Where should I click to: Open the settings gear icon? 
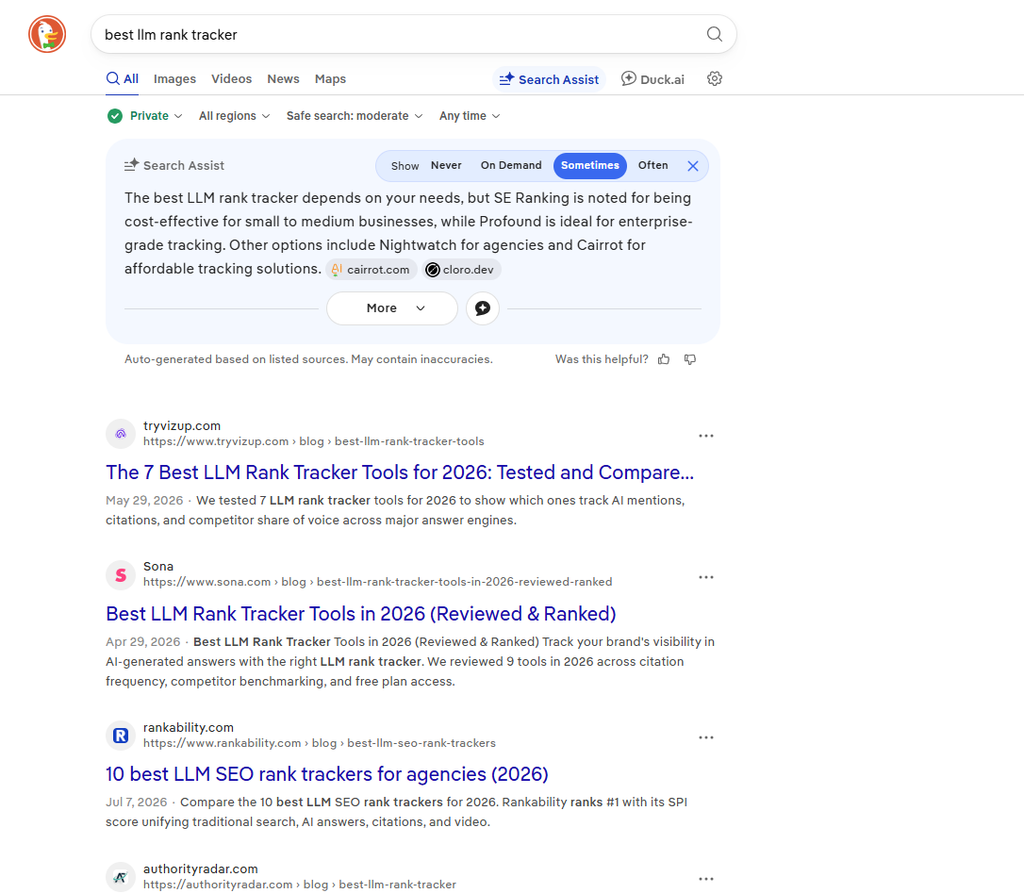[x=714, y=79]
